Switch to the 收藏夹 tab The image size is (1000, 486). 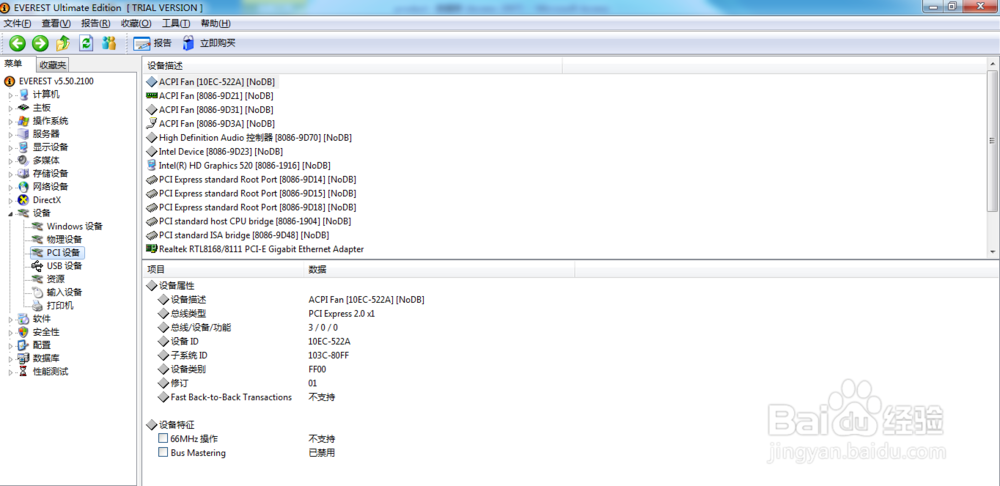coord(52,64)
